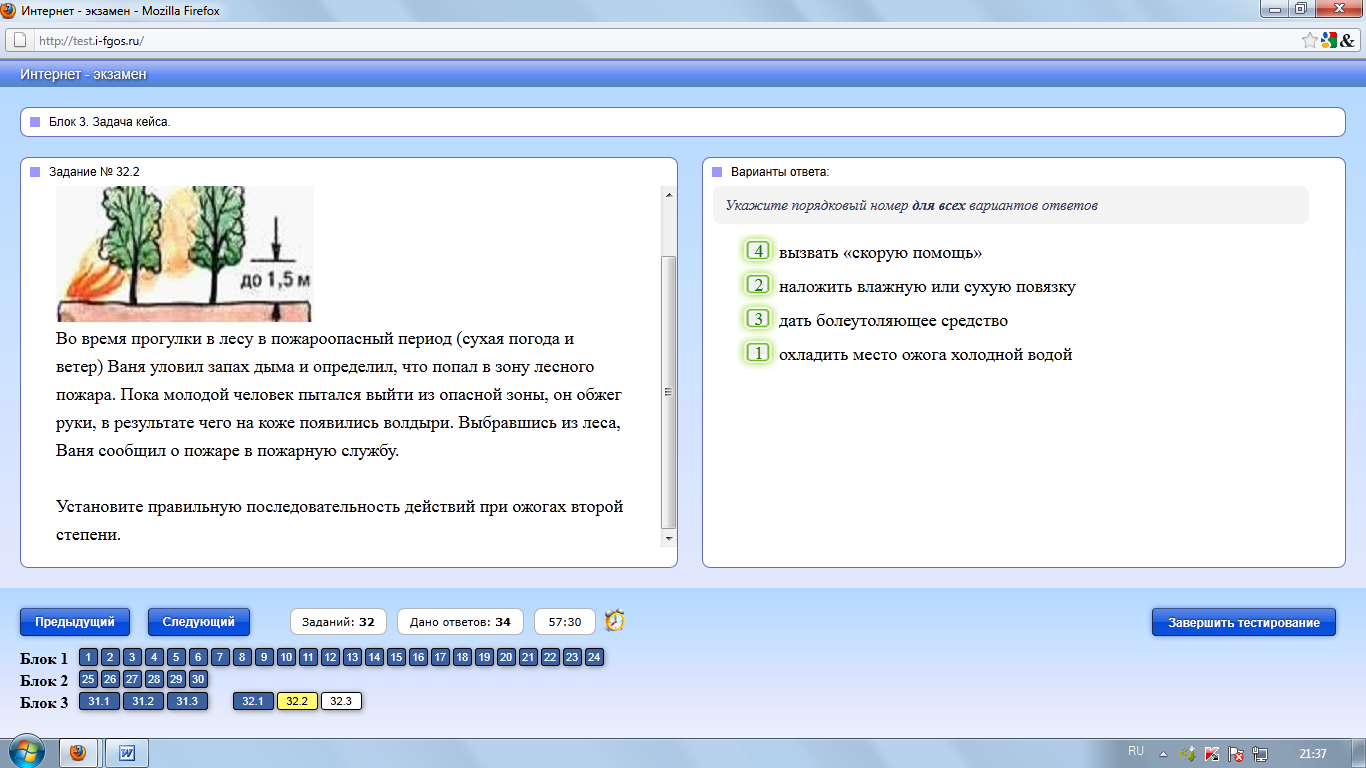Click the task panel scrollbar thumb
The height and width of the screenshot is (768, 1366).
pyautogui.click(x=669, y=392)
